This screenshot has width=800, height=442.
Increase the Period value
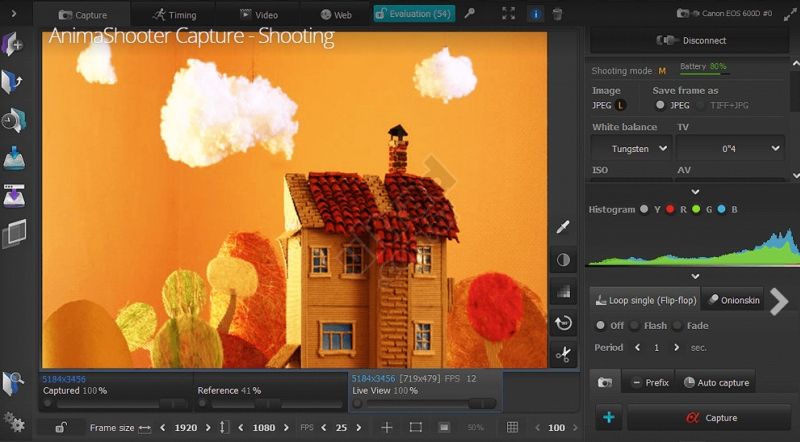pyautogui.click(x=676, y=348)
